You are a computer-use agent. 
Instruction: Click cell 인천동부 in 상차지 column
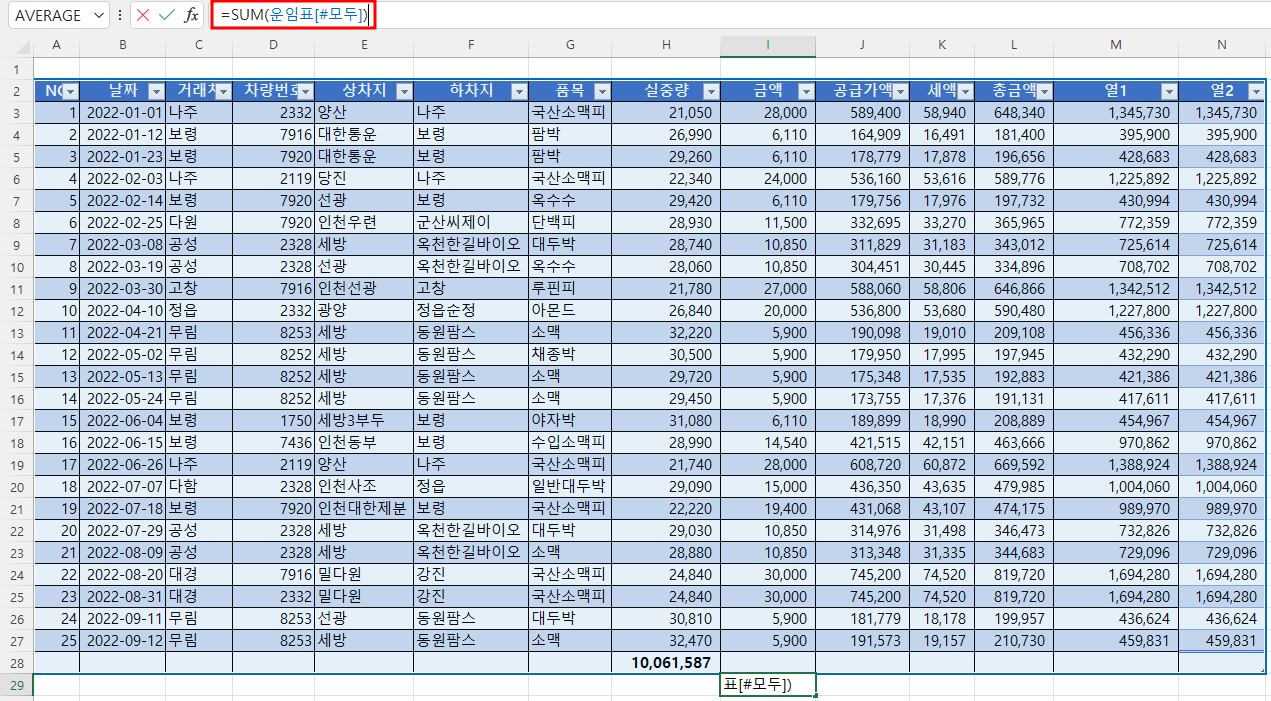(363, 443)
